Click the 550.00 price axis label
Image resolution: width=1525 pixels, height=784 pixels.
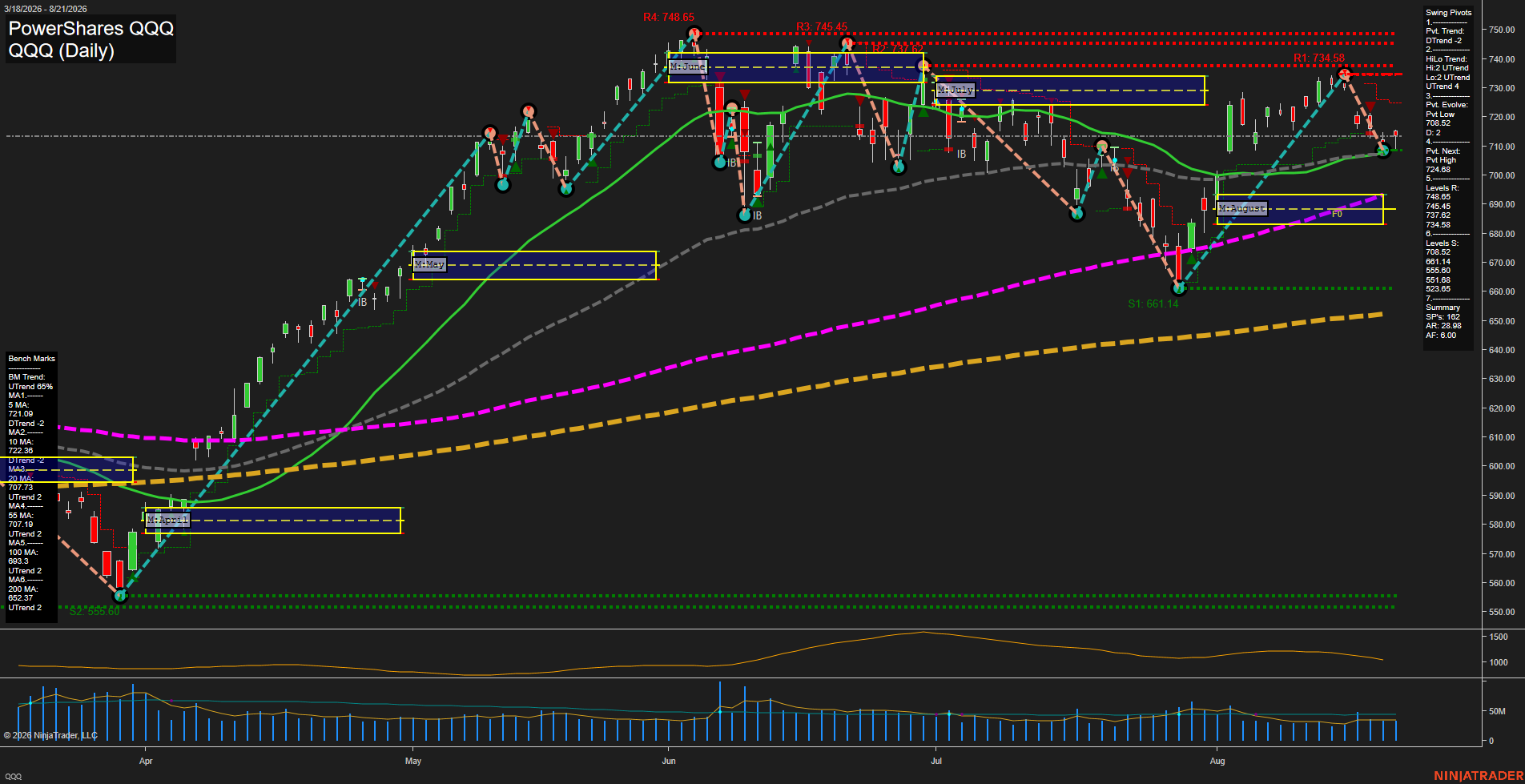coord(1502,612)
